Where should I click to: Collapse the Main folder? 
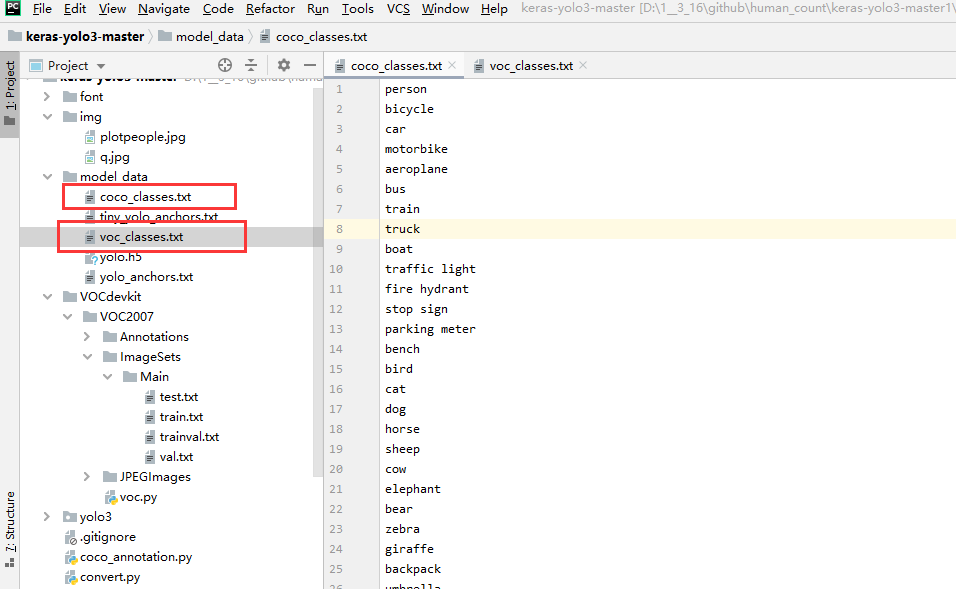pyautogui.click(x=107, y=377)
